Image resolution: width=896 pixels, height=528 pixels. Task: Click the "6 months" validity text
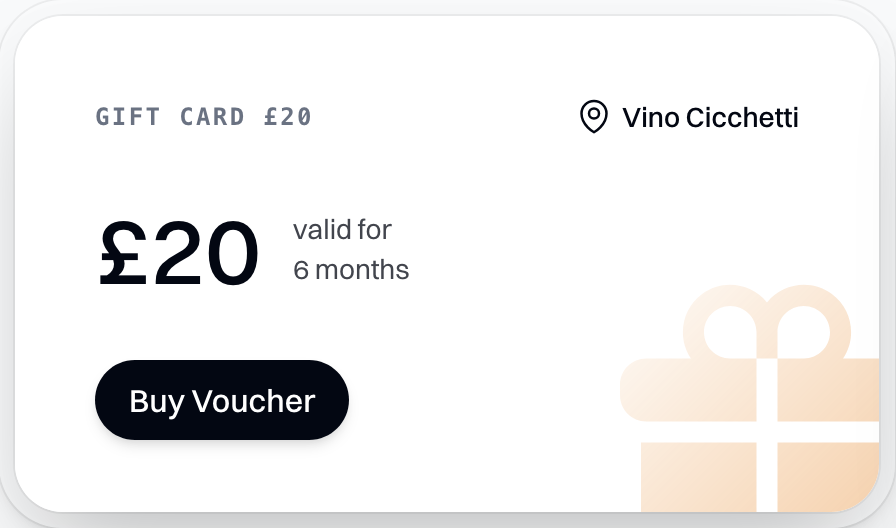coord(351,270)
